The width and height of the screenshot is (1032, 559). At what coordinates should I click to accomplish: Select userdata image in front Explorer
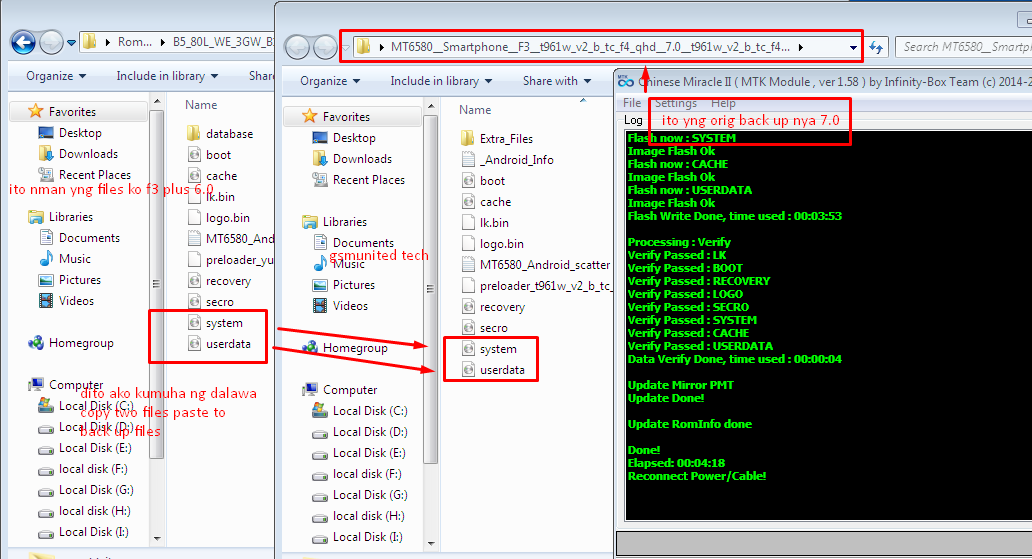[x=494, y=371]
